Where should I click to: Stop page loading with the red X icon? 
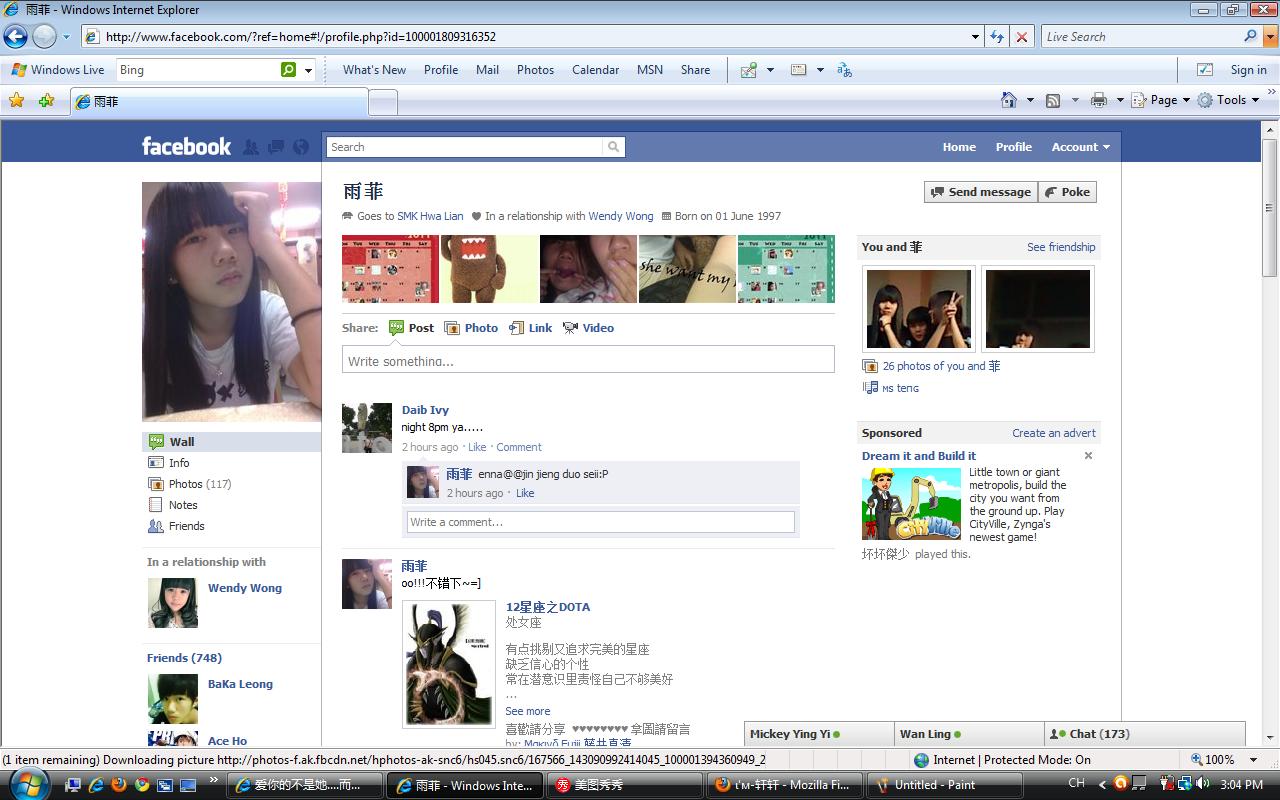[1022, 37]
